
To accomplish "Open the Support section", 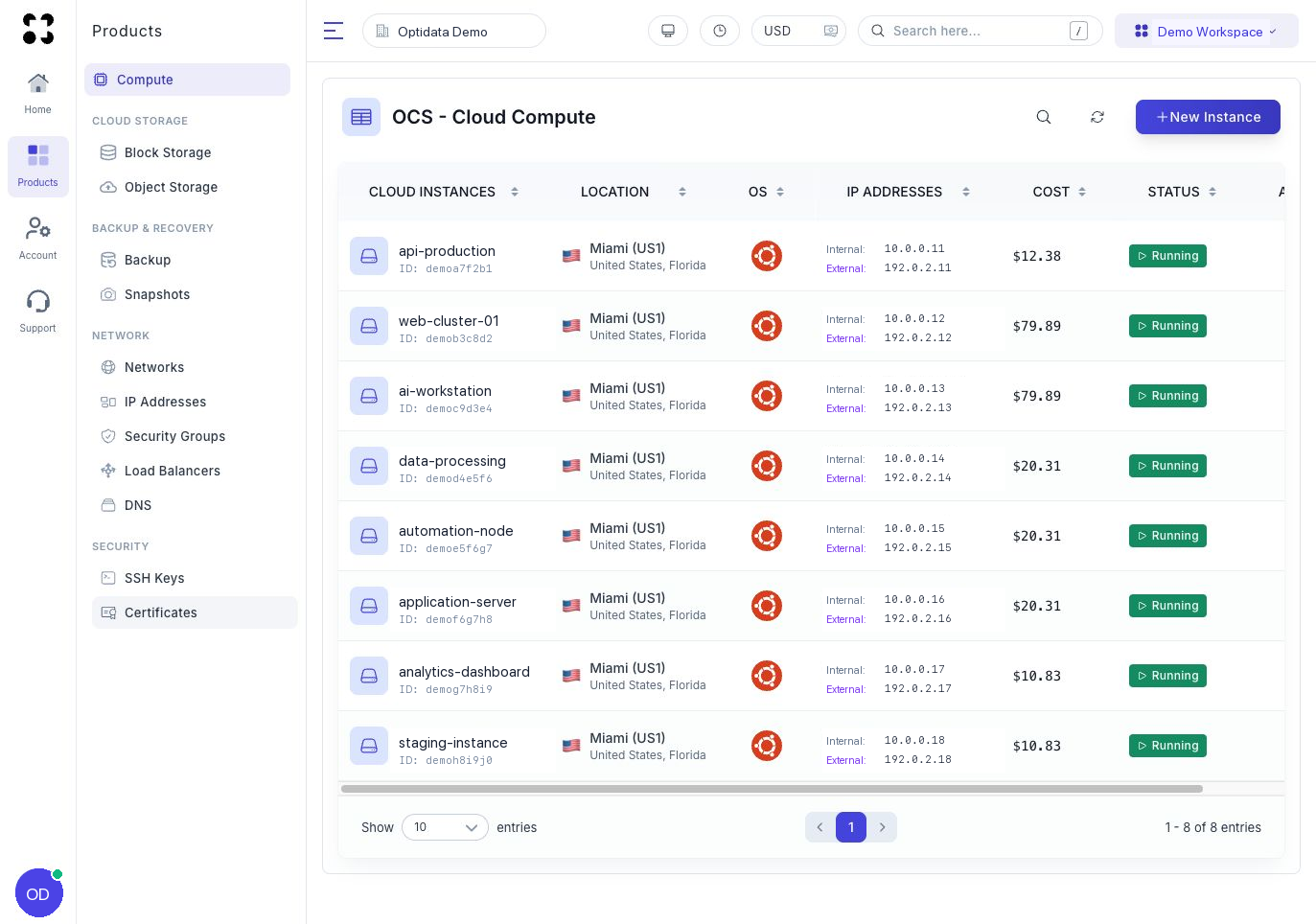I will pyautogui.click(x=38, y=312).
